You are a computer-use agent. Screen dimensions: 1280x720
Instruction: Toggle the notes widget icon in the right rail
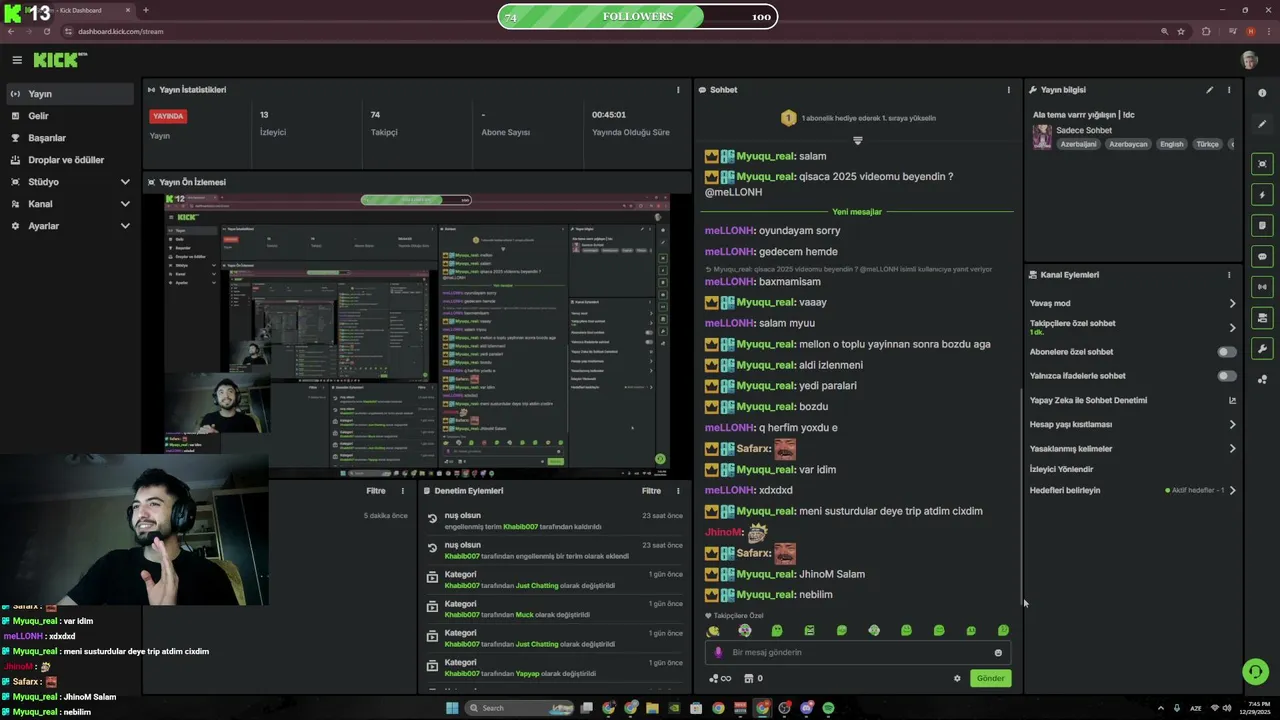[x=1262, y=225]
